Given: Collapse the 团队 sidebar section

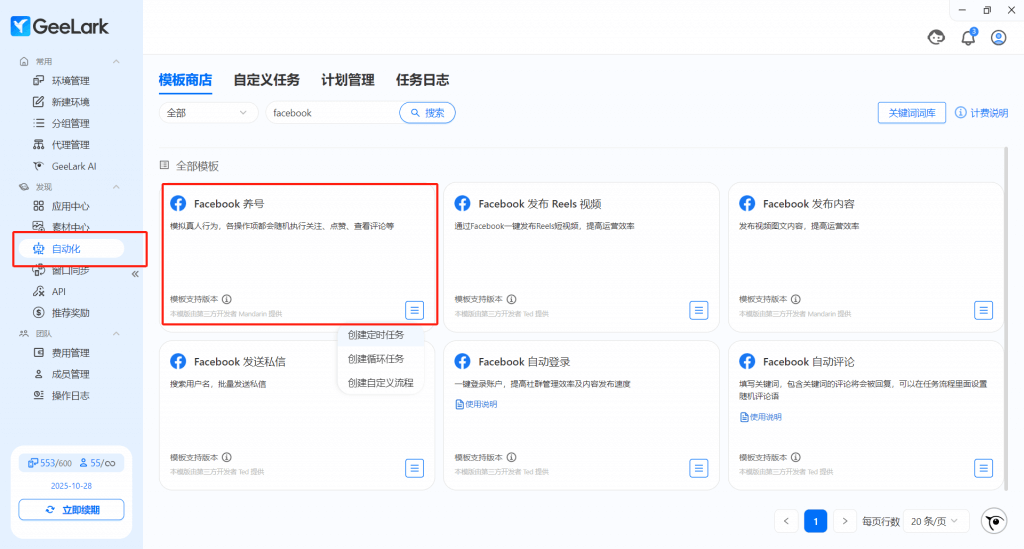Looking at the screenshot, I should point(116,333).
